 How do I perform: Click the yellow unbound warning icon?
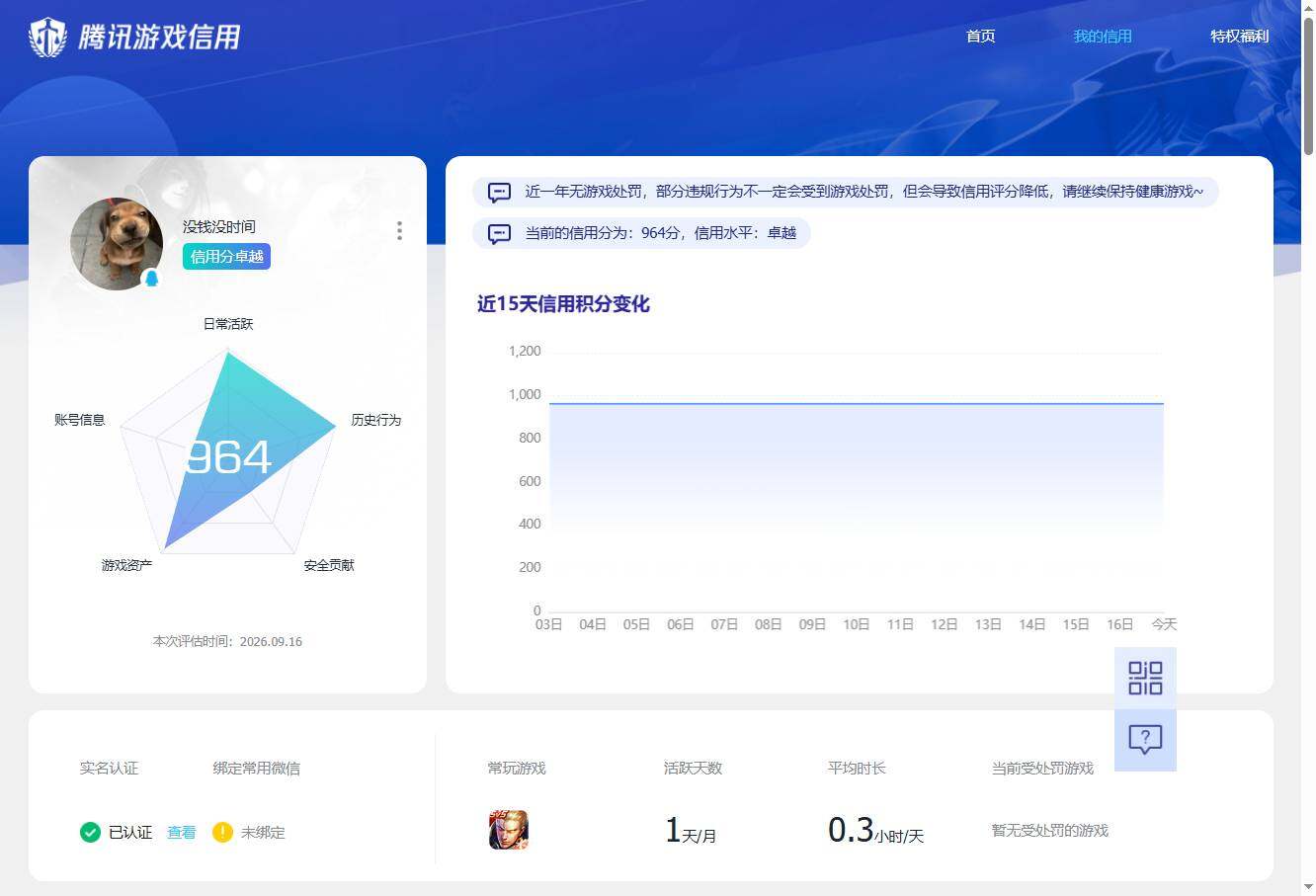tap(222, 832)
